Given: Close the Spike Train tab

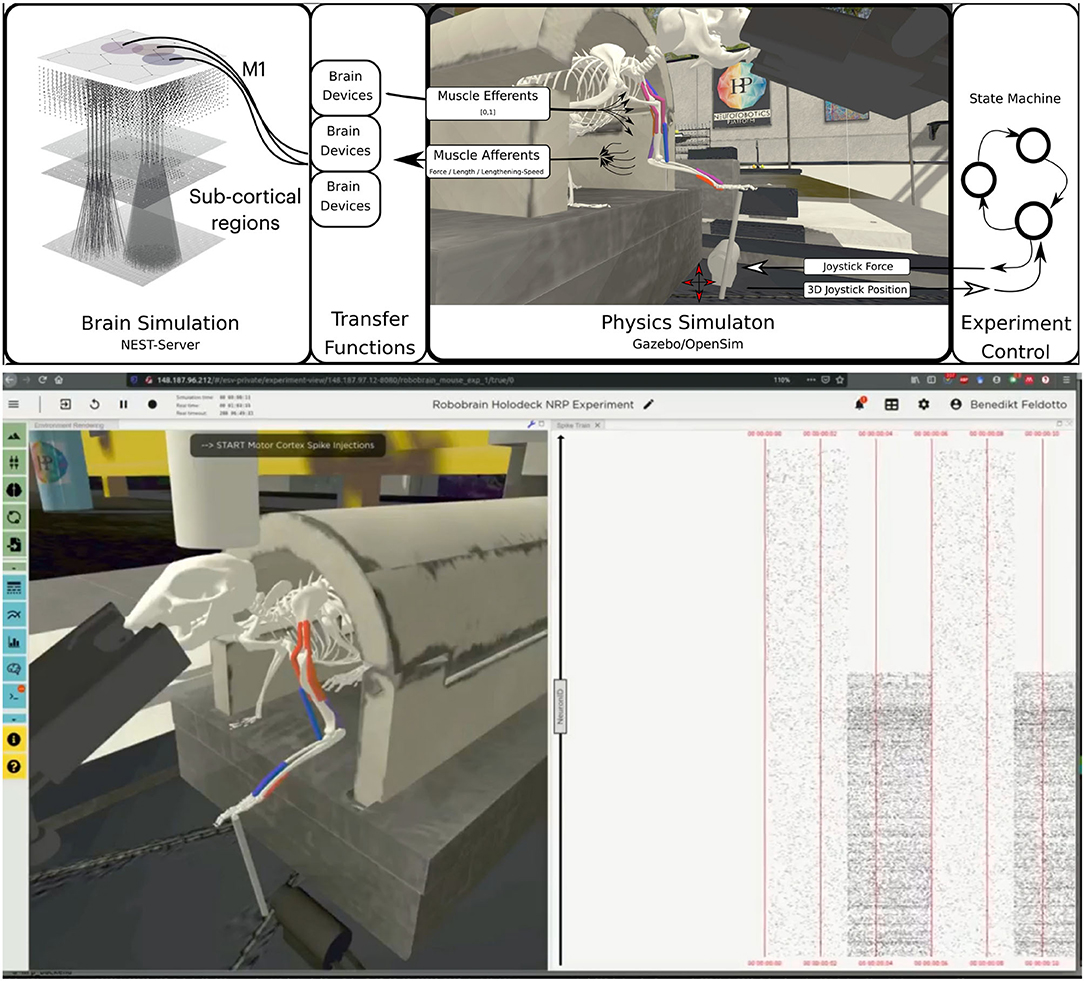Looking at the screenshot, I should 597,425.
